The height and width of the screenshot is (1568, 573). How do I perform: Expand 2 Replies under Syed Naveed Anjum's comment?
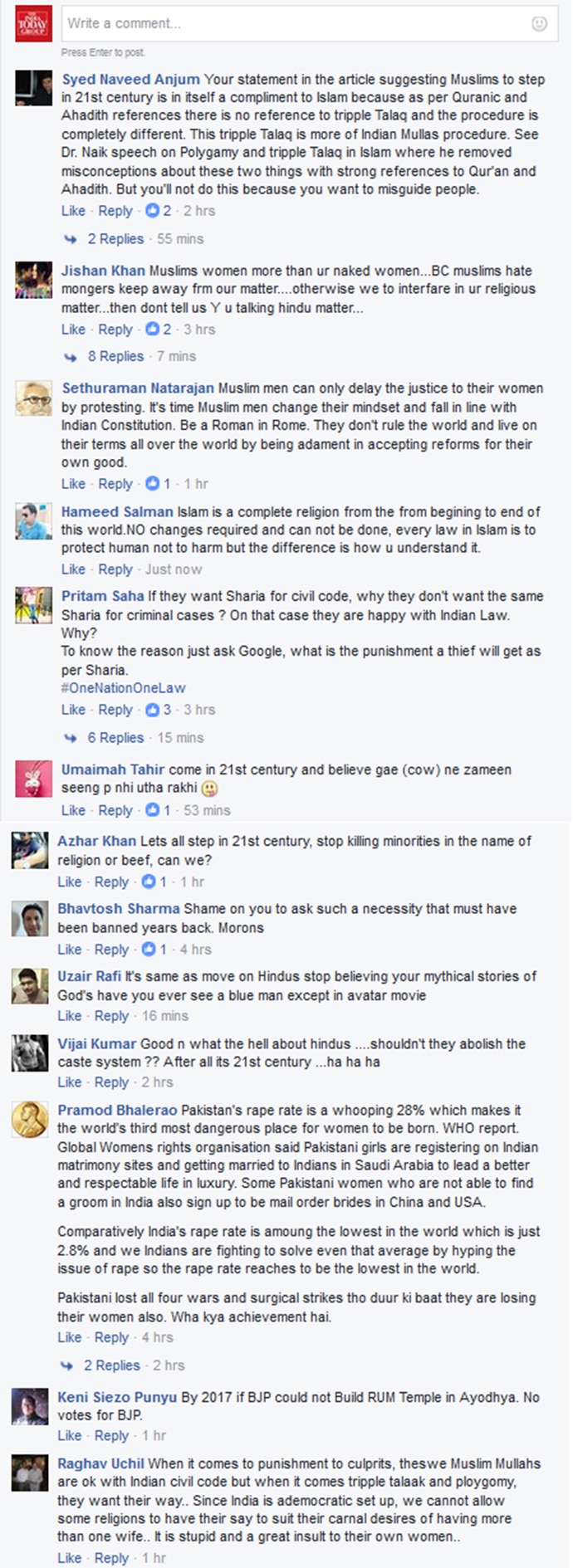click(115, 239)
